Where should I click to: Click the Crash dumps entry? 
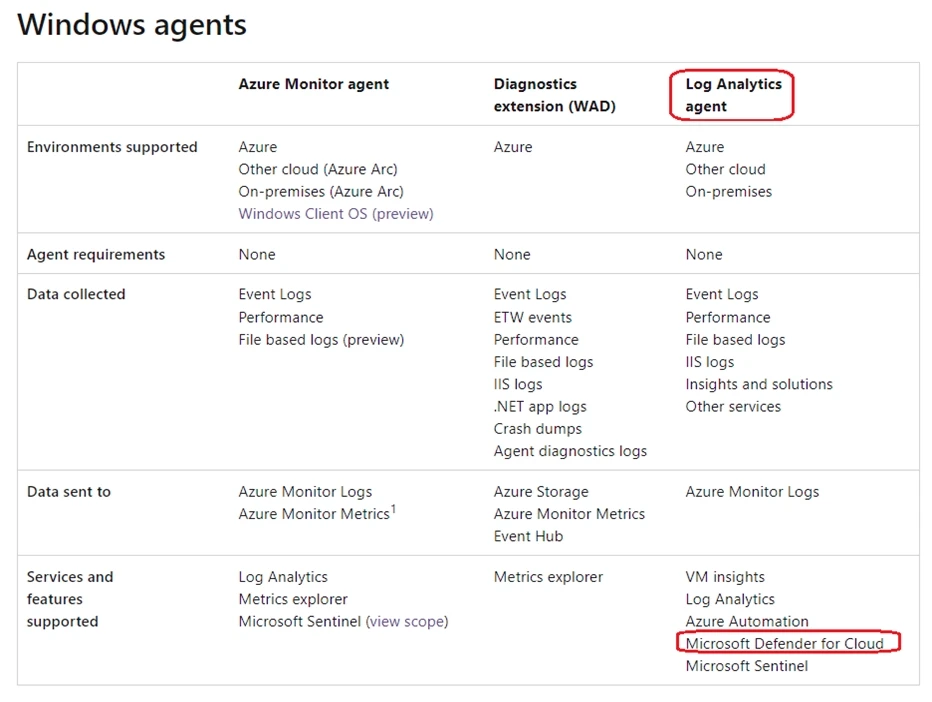tap(537, 429)
